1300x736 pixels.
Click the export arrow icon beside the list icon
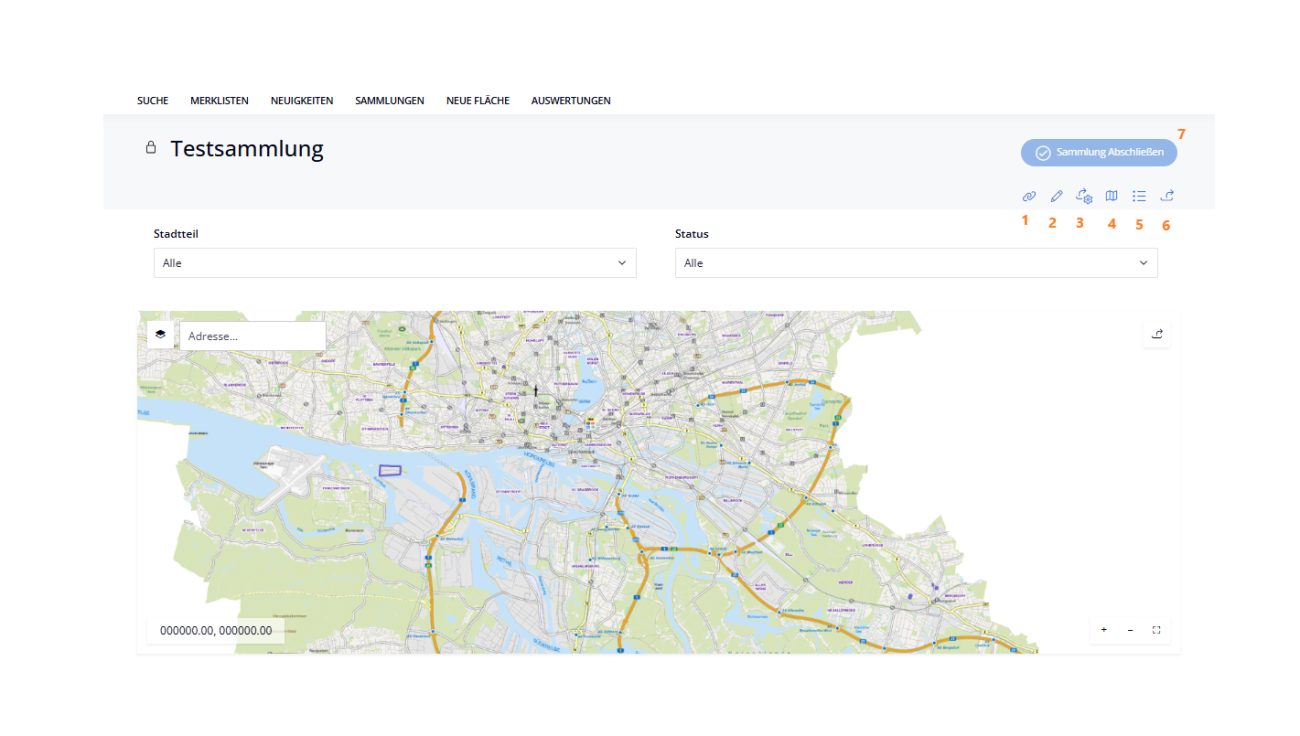pos(1166,196)
